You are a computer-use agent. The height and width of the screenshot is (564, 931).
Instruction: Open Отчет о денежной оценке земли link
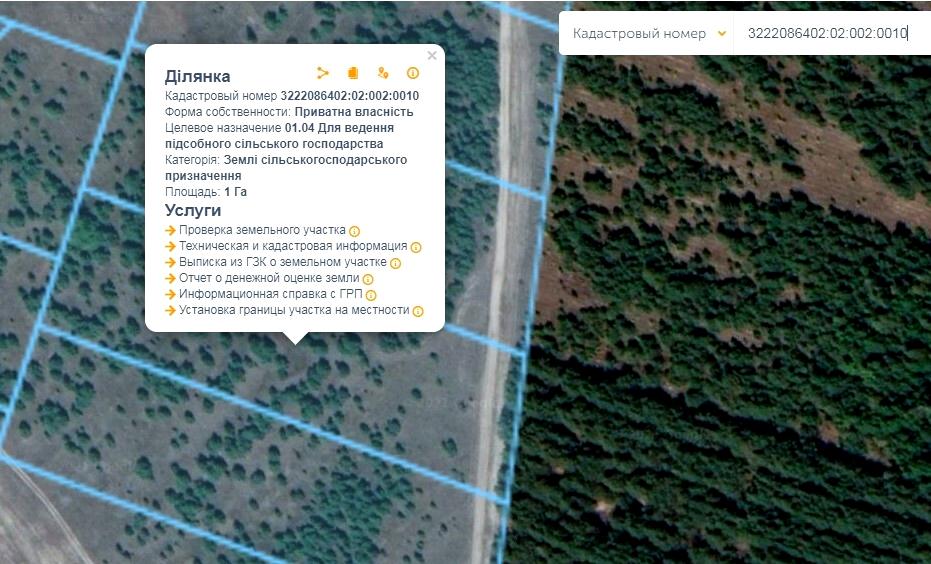point(268,278)
